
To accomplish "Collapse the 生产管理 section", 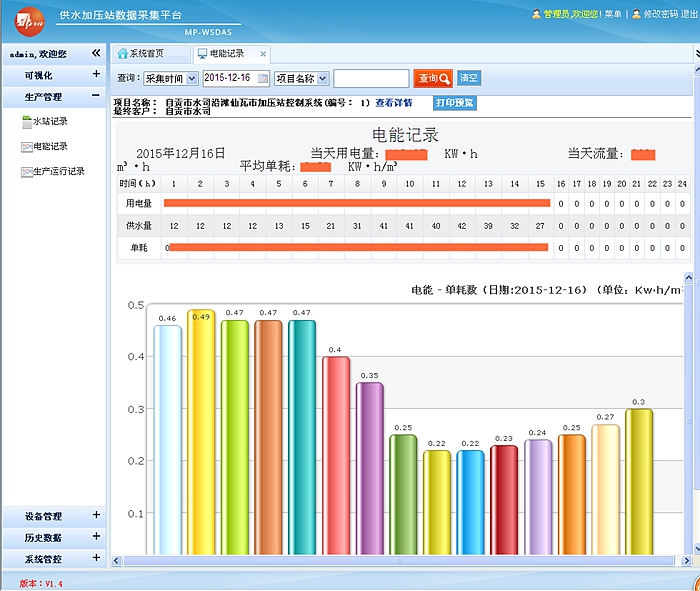I will (x=96, y=97).
